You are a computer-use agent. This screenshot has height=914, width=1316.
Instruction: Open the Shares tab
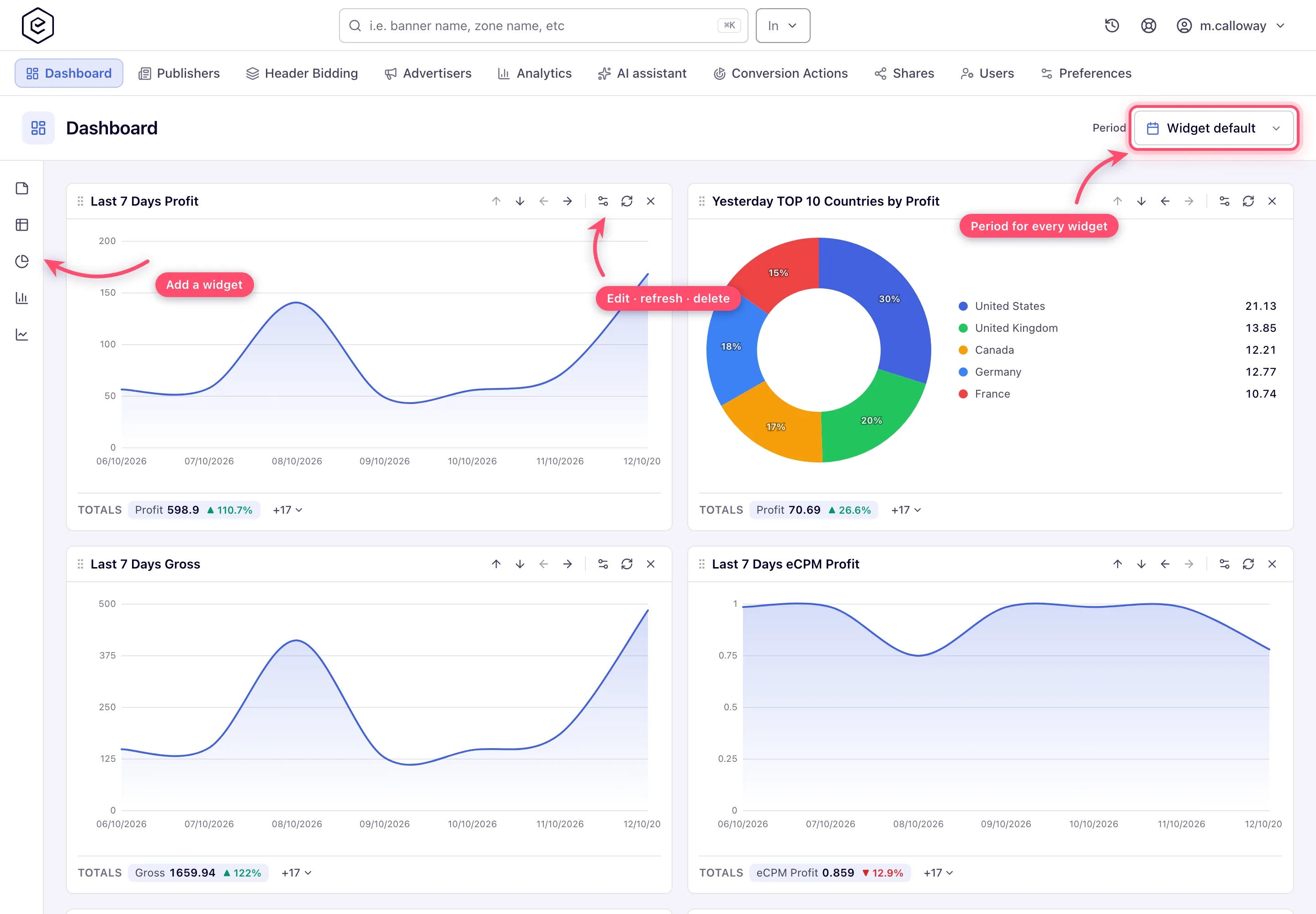pos(905,73)
